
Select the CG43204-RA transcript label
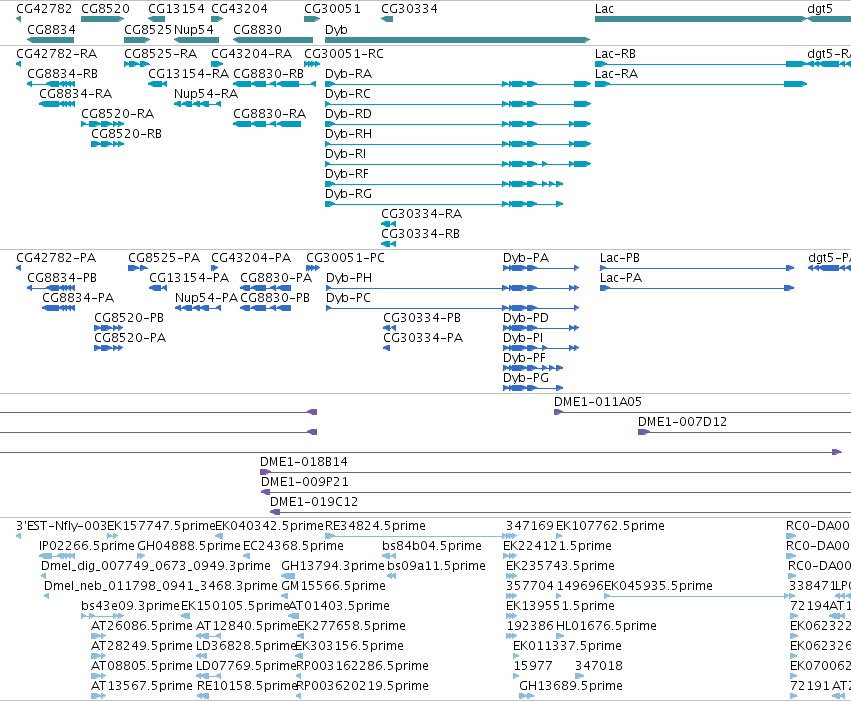[251, 54]
